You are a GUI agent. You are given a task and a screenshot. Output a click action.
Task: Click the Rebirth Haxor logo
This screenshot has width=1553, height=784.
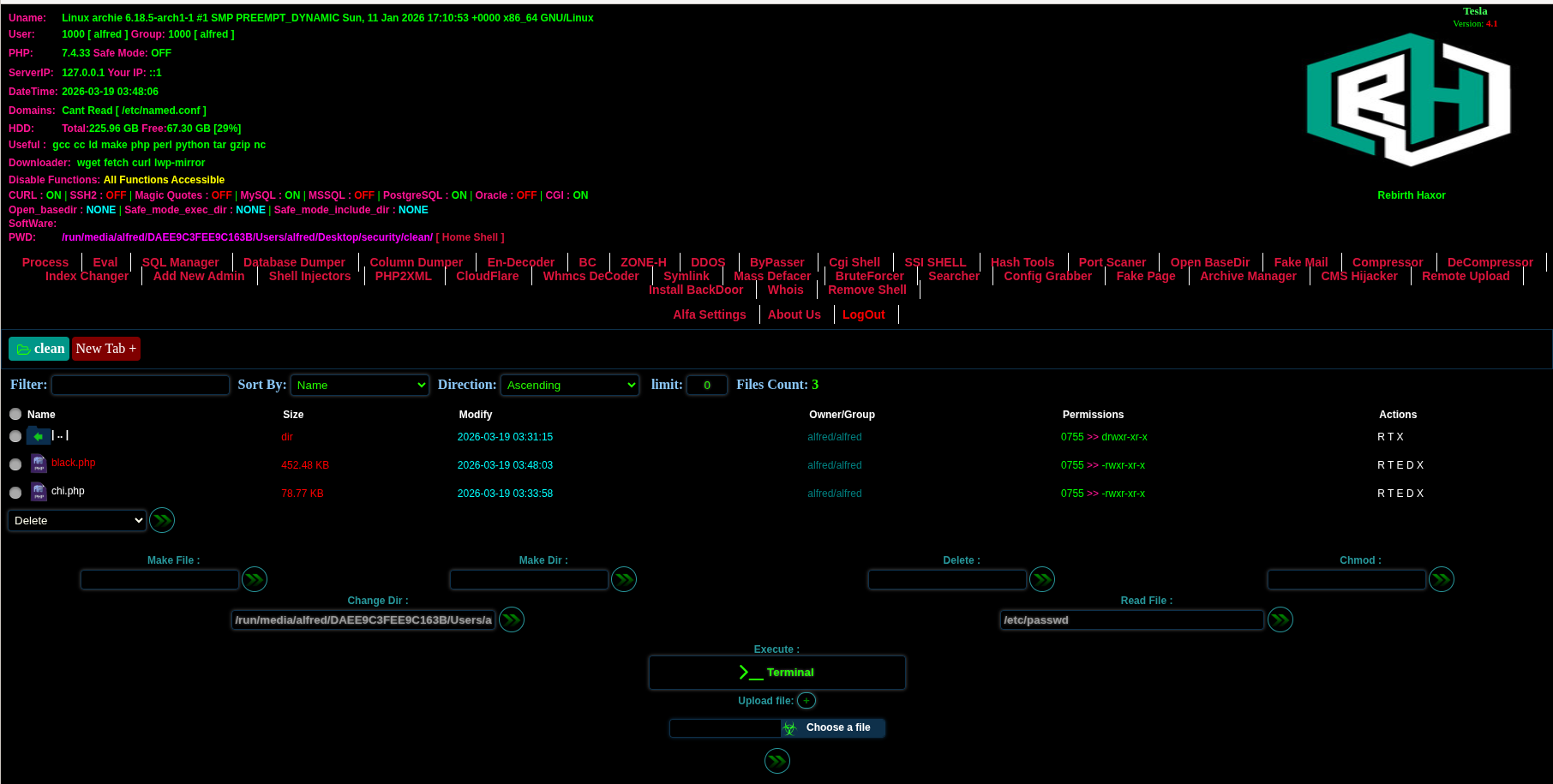pyautogui.click(x=1409, y=100)
